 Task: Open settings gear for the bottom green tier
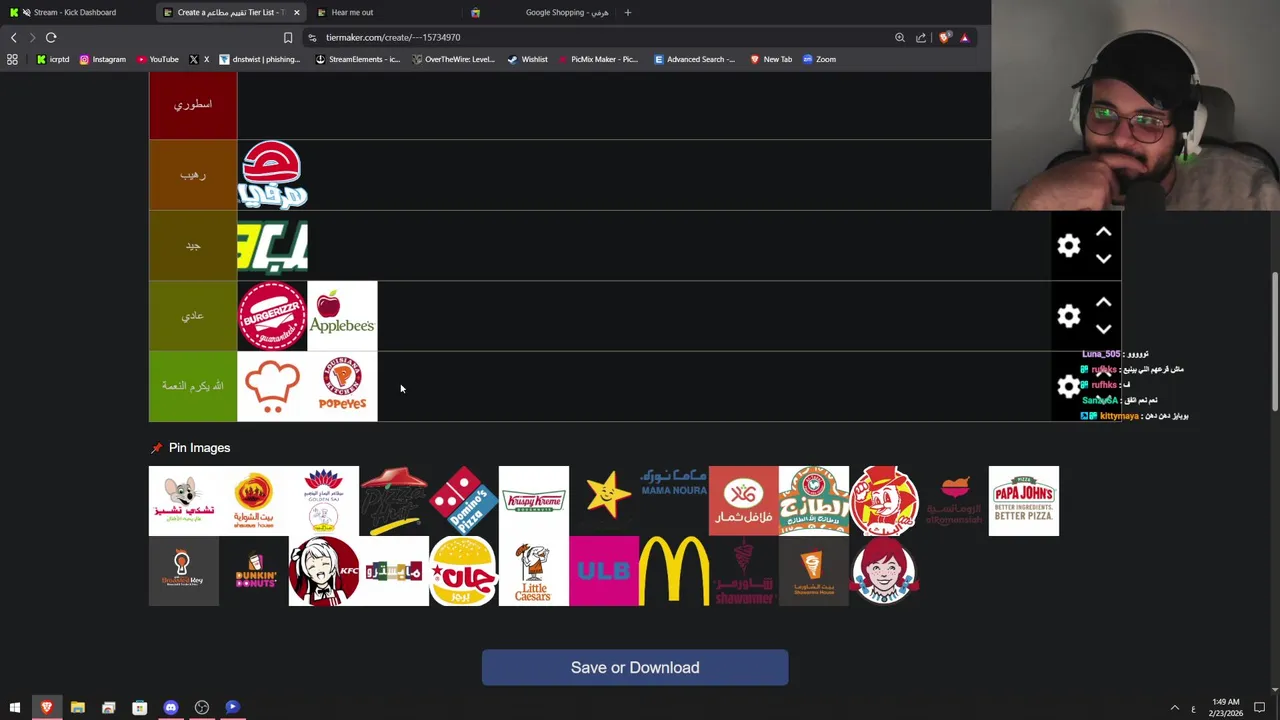1069,386
